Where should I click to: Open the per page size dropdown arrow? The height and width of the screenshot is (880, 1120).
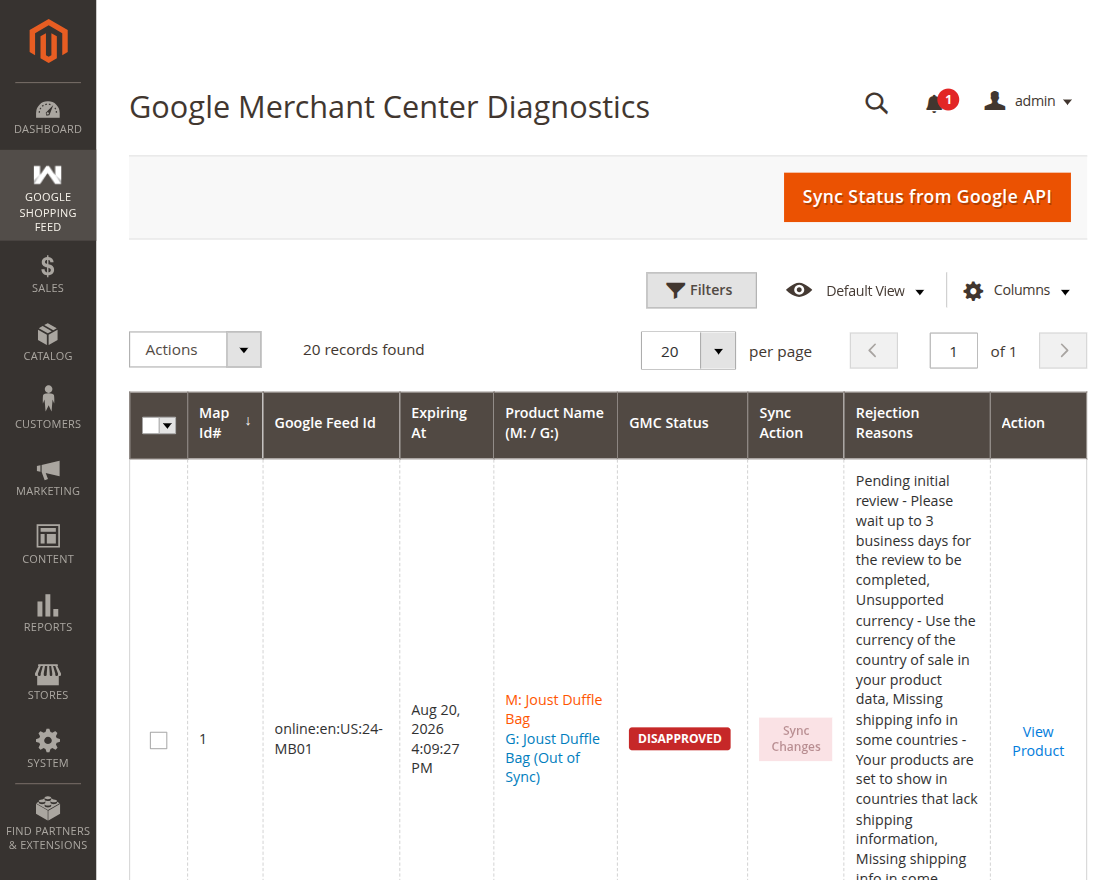[x=718, y=351]
